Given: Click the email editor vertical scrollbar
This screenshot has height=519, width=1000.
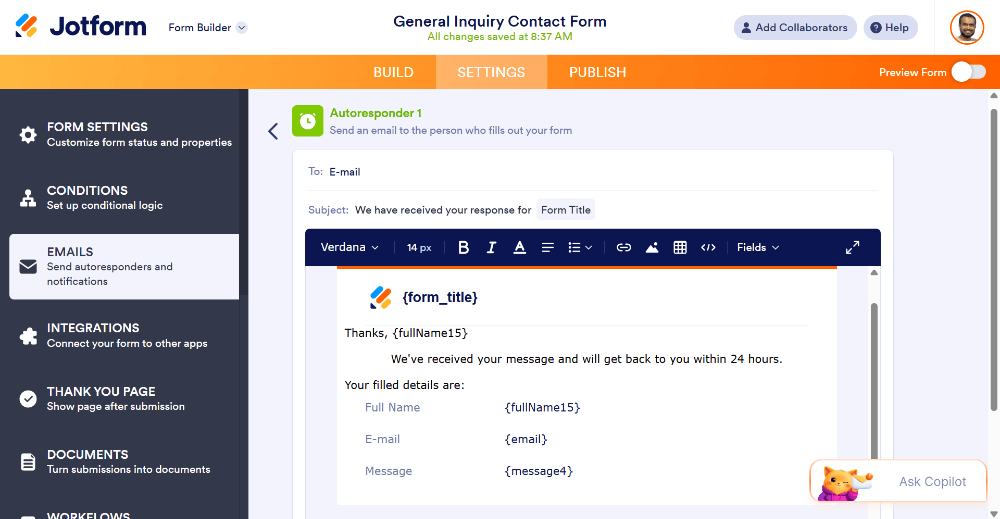Looking at the screenshot, I should coord(874,383).
